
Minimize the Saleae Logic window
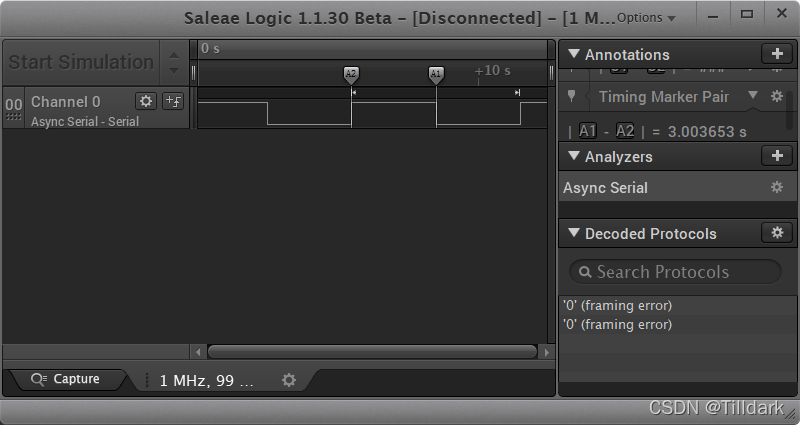pos(713,16)
